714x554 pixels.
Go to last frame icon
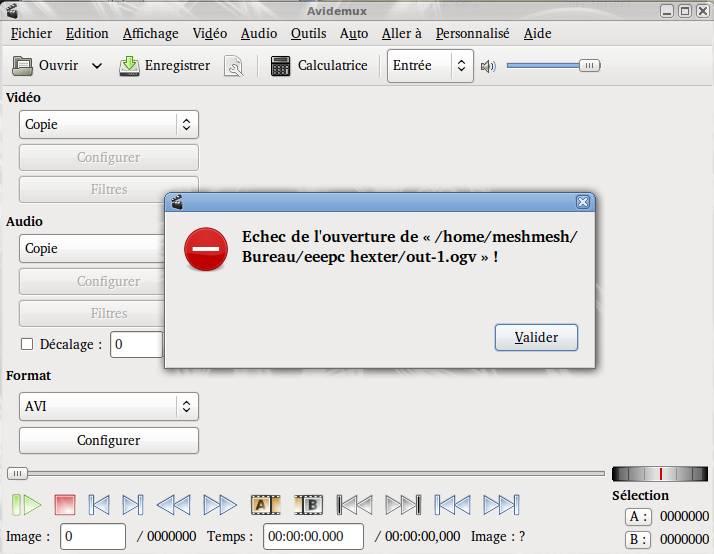coord(501,505)
